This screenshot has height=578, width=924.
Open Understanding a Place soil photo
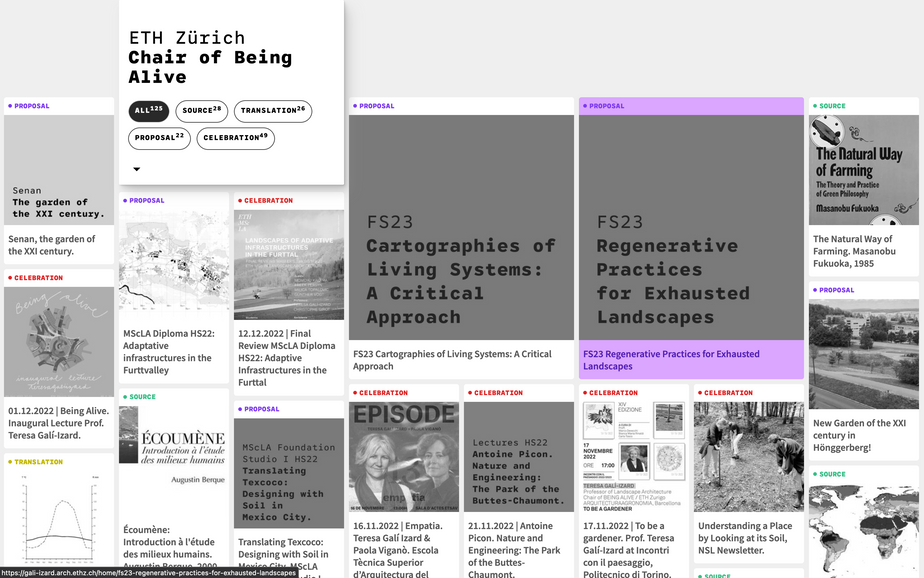click(x=748, y=456)
